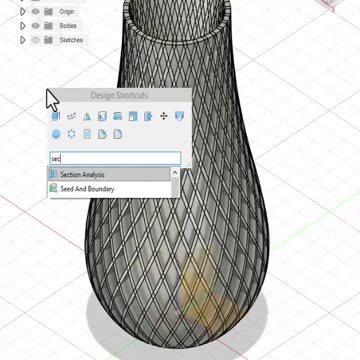The image size is (360, 360).
Task: Click the Sketches folder icon in browser
Action: click(x=49, y=40)
